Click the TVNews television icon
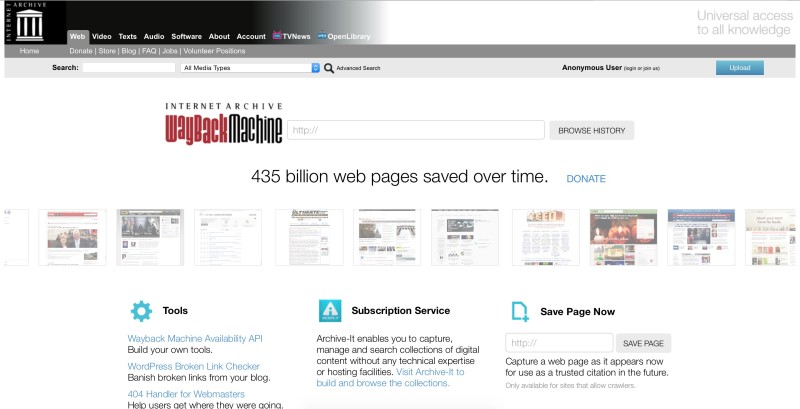Image resolution: width=800 pixels, height=409 pixels. tap(277, 36)
